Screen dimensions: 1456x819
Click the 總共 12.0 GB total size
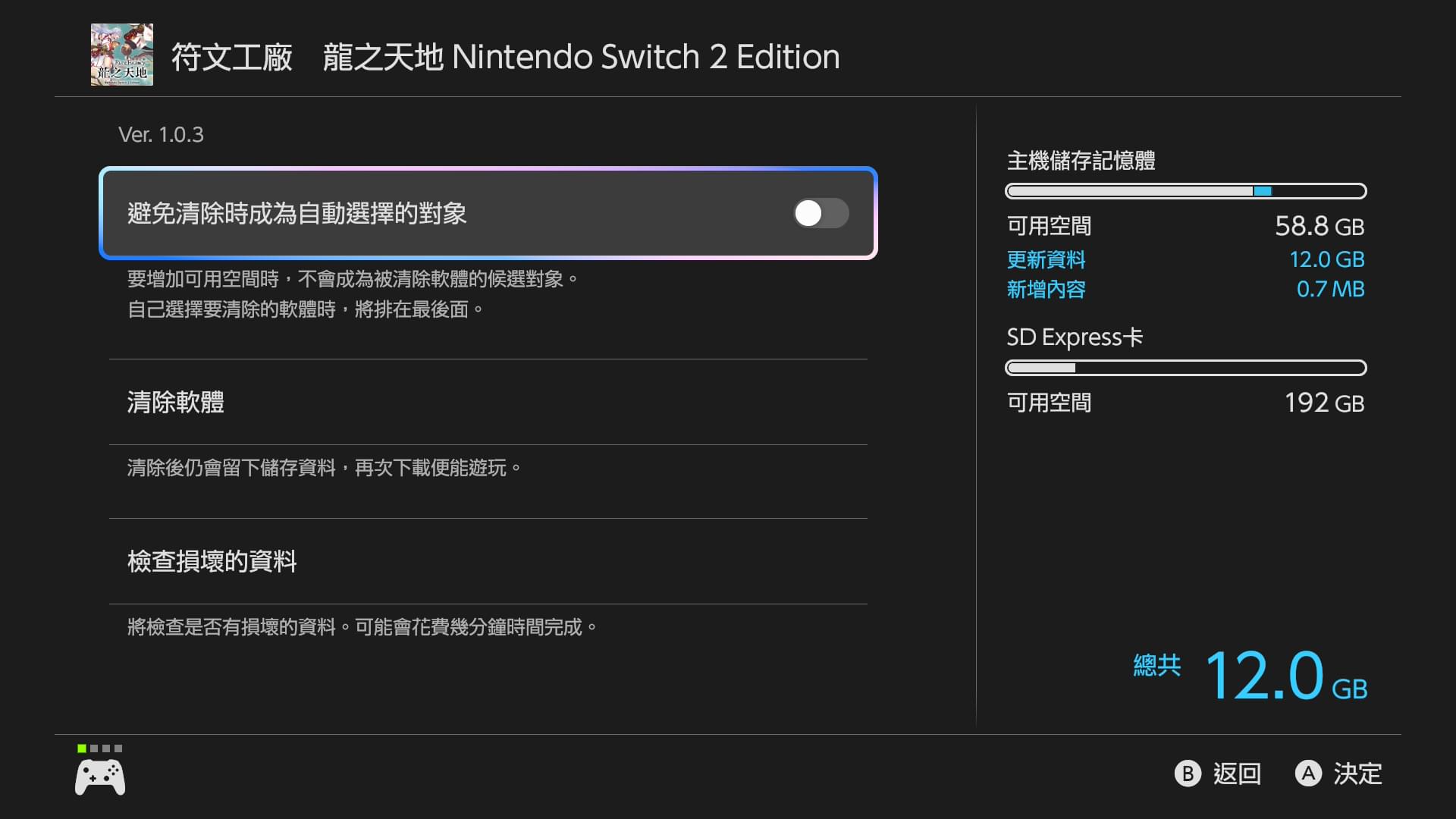(1250, 675)
